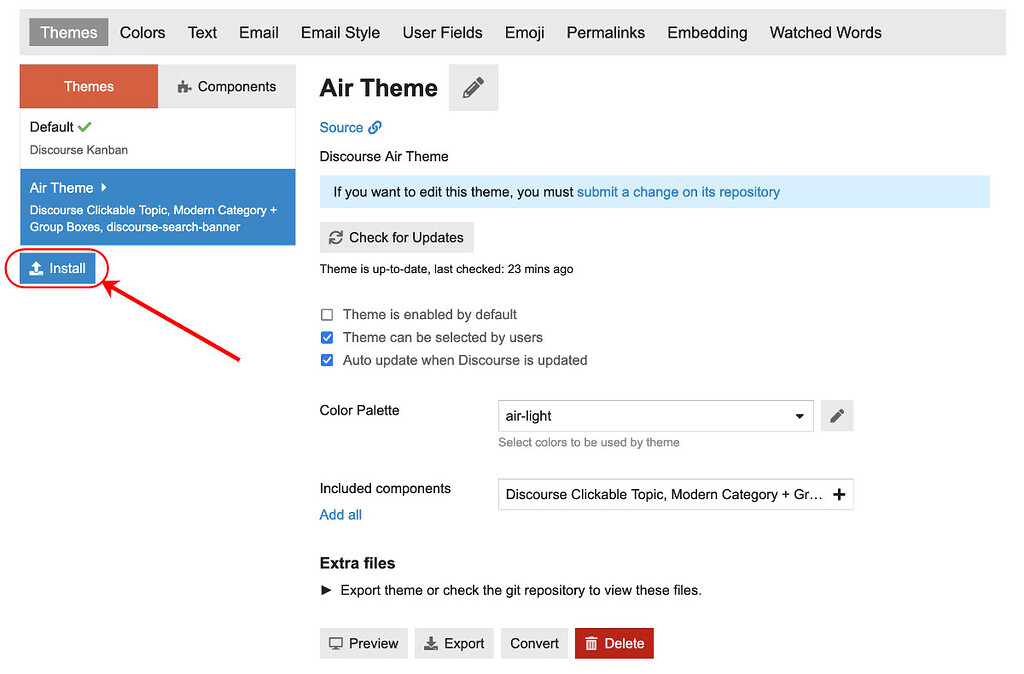Click Install upload button
1024x674 pixels.
pos(58,269)
